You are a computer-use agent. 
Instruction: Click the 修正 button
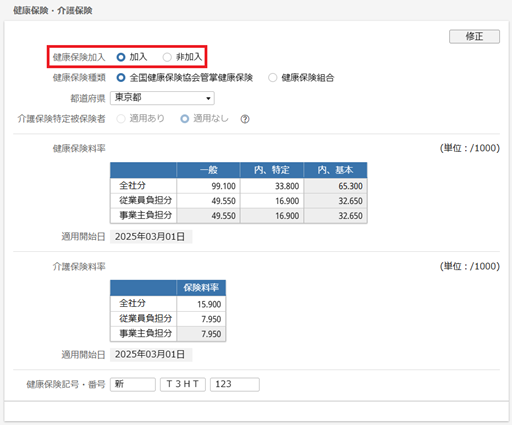[474, 36]
